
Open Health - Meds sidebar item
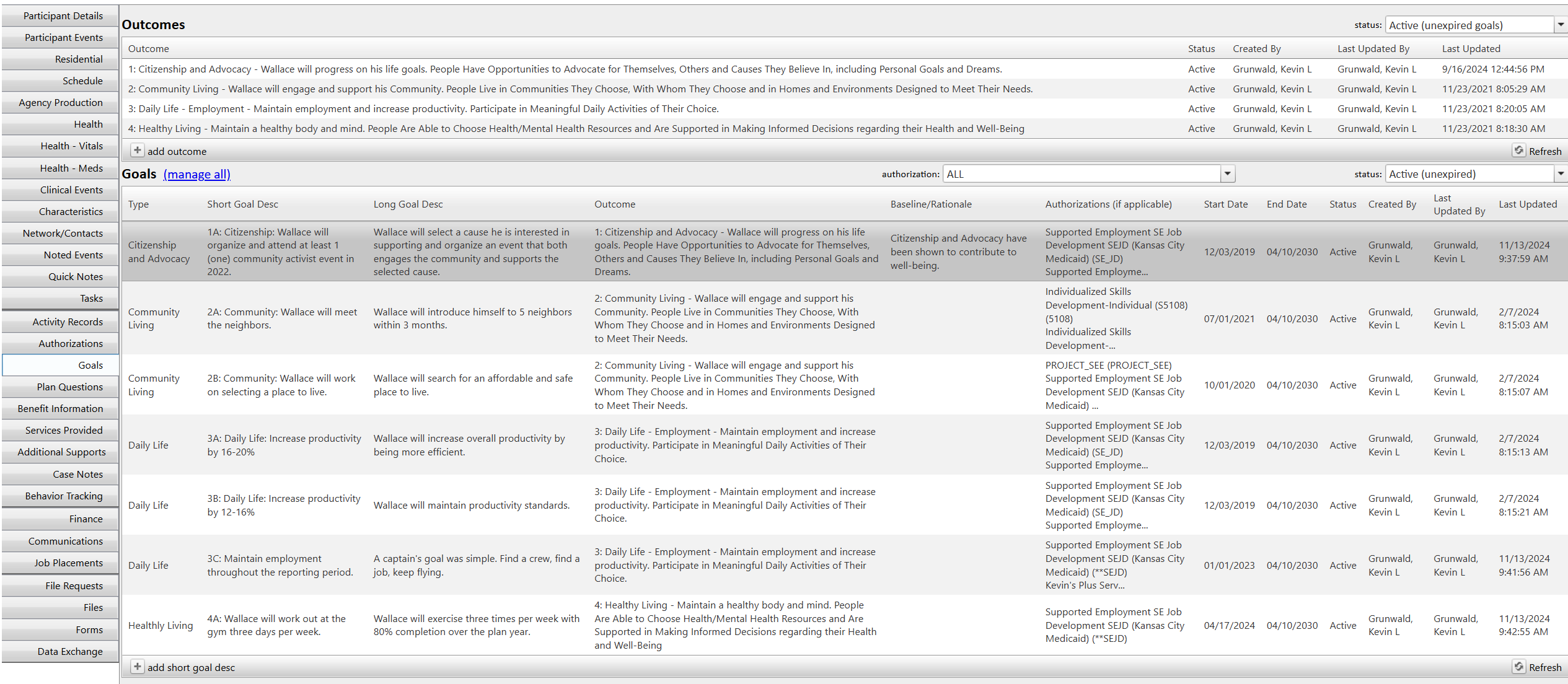click(x=60, y=169)
